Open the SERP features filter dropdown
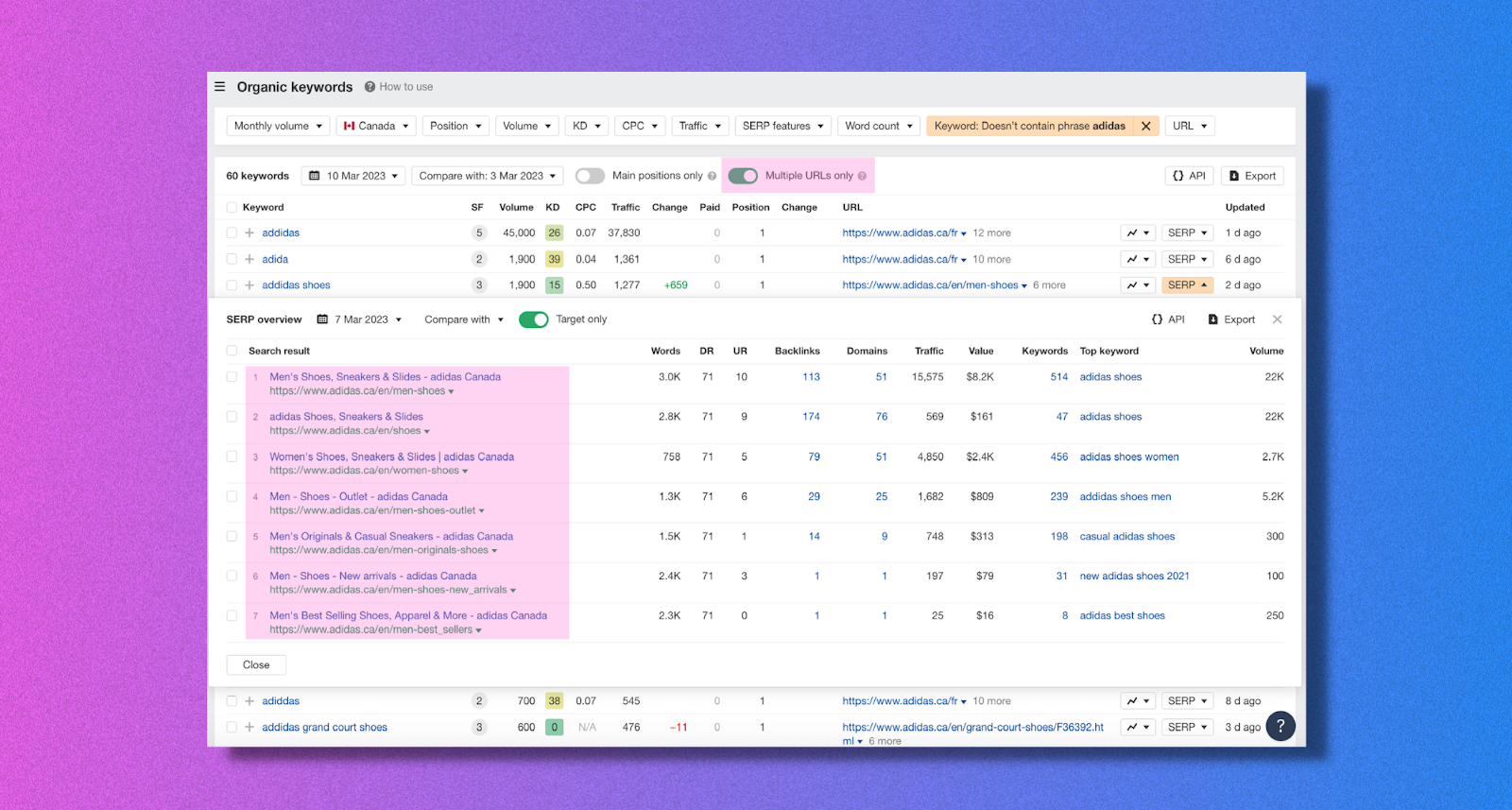1512x810 pixels. click(x=782, y=126)
